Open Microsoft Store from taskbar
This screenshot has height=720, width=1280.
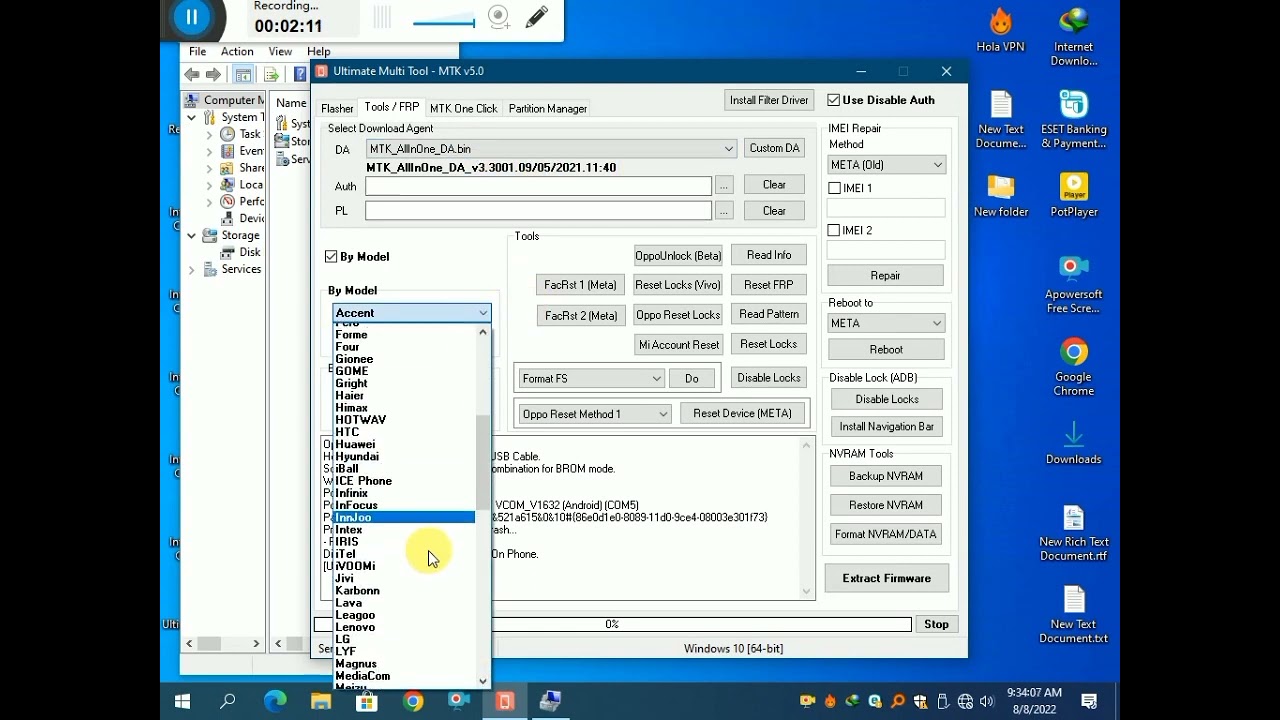[367, 701]
